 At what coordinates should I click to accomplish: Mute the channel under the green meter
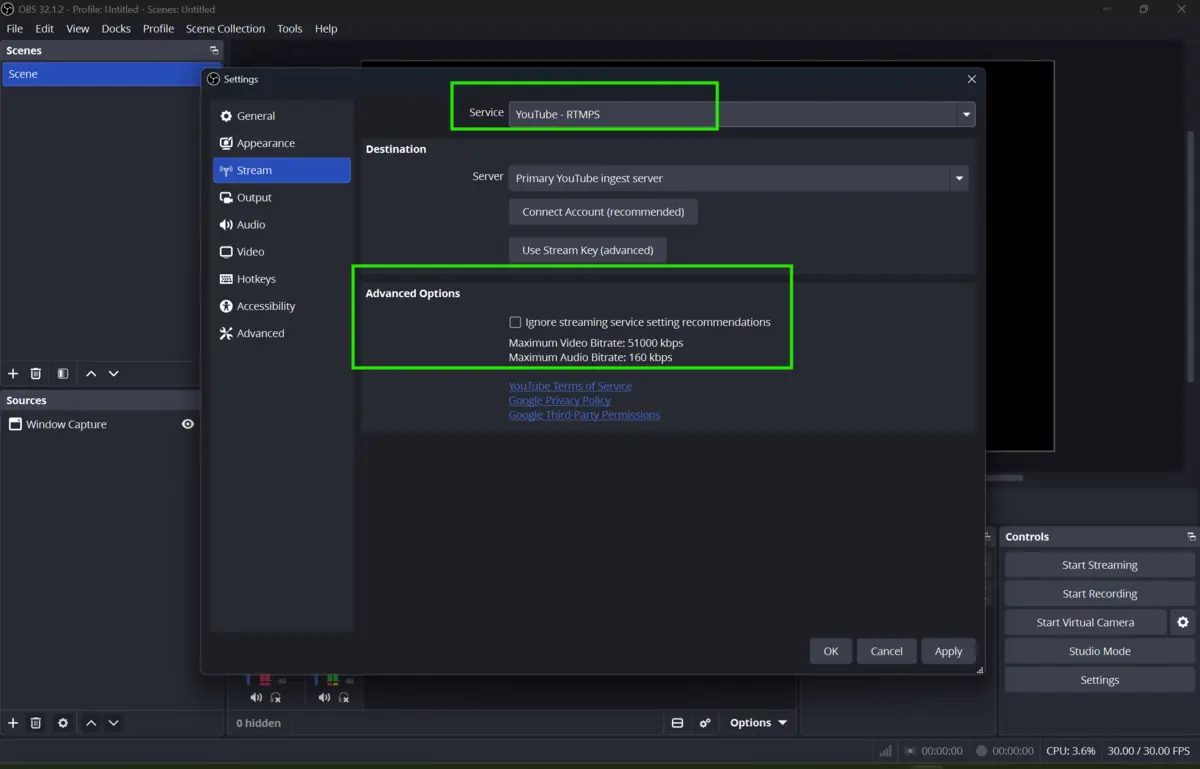(324, 697)
